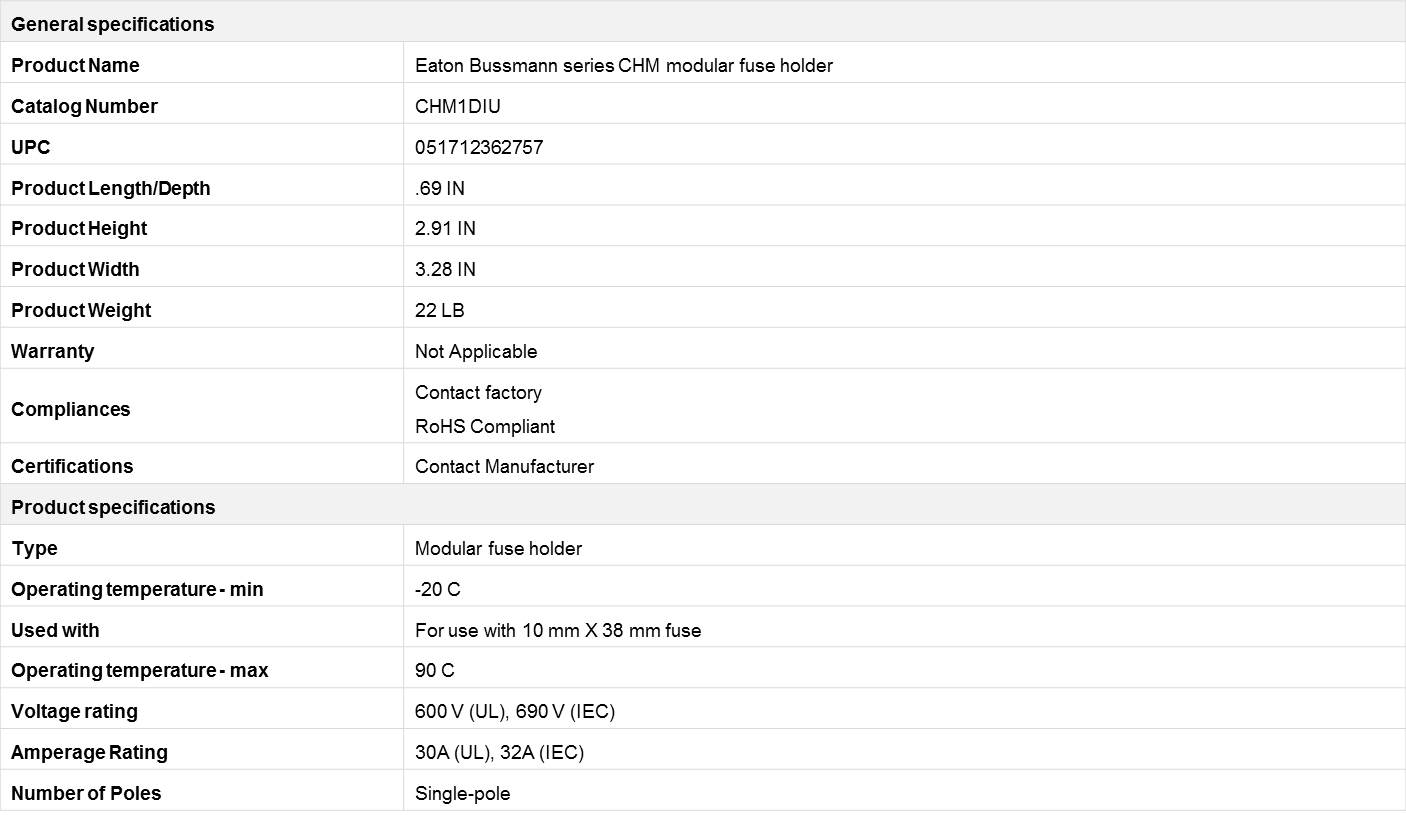
Task: Click the 'Eaton Bussmann series CHM modular fuse holder' value
Action: pos(624,65)
